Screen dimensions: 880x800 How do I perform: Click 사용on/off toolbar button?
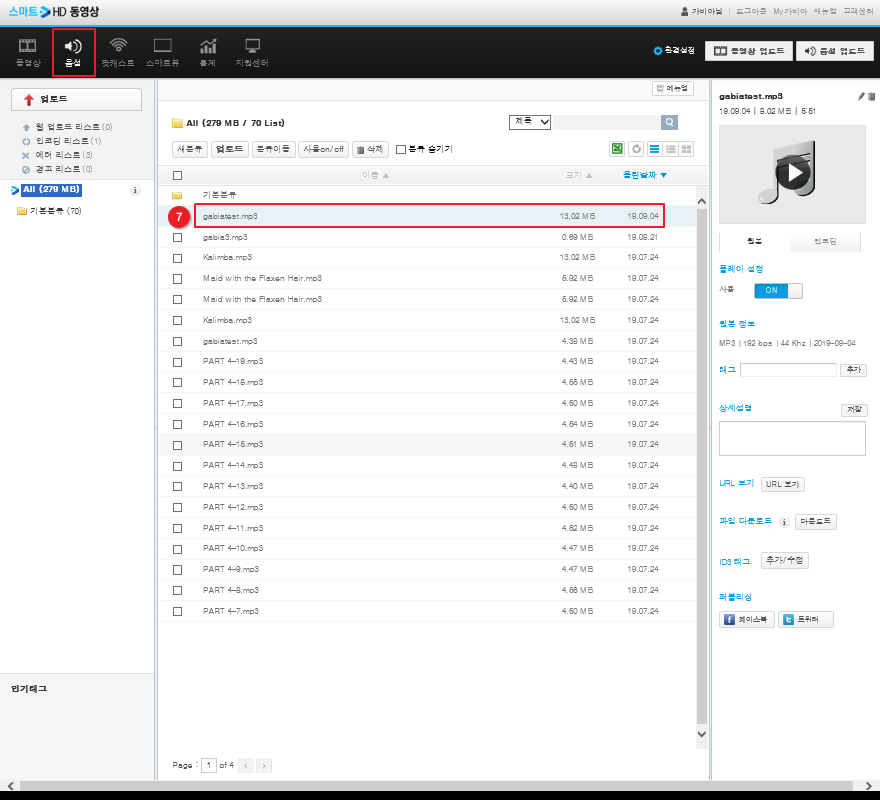tap(323, 149)
